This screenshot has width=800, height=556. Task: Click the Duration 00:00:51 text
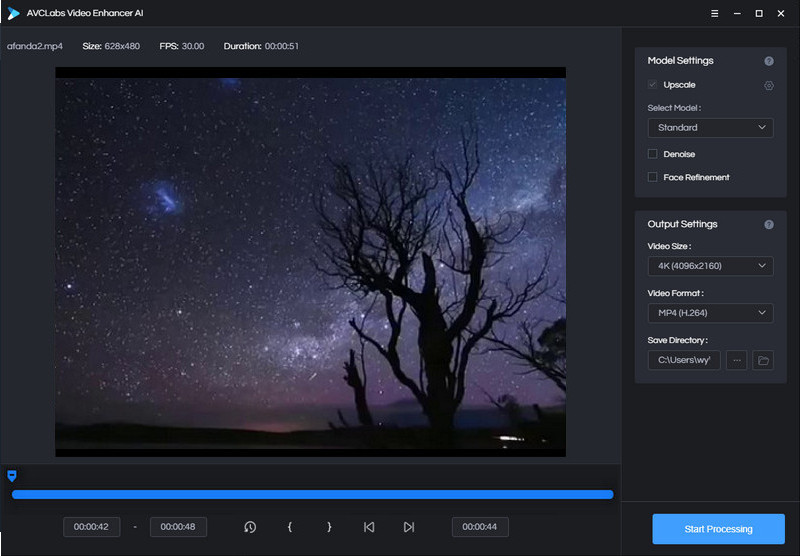[x=261, y=46]
